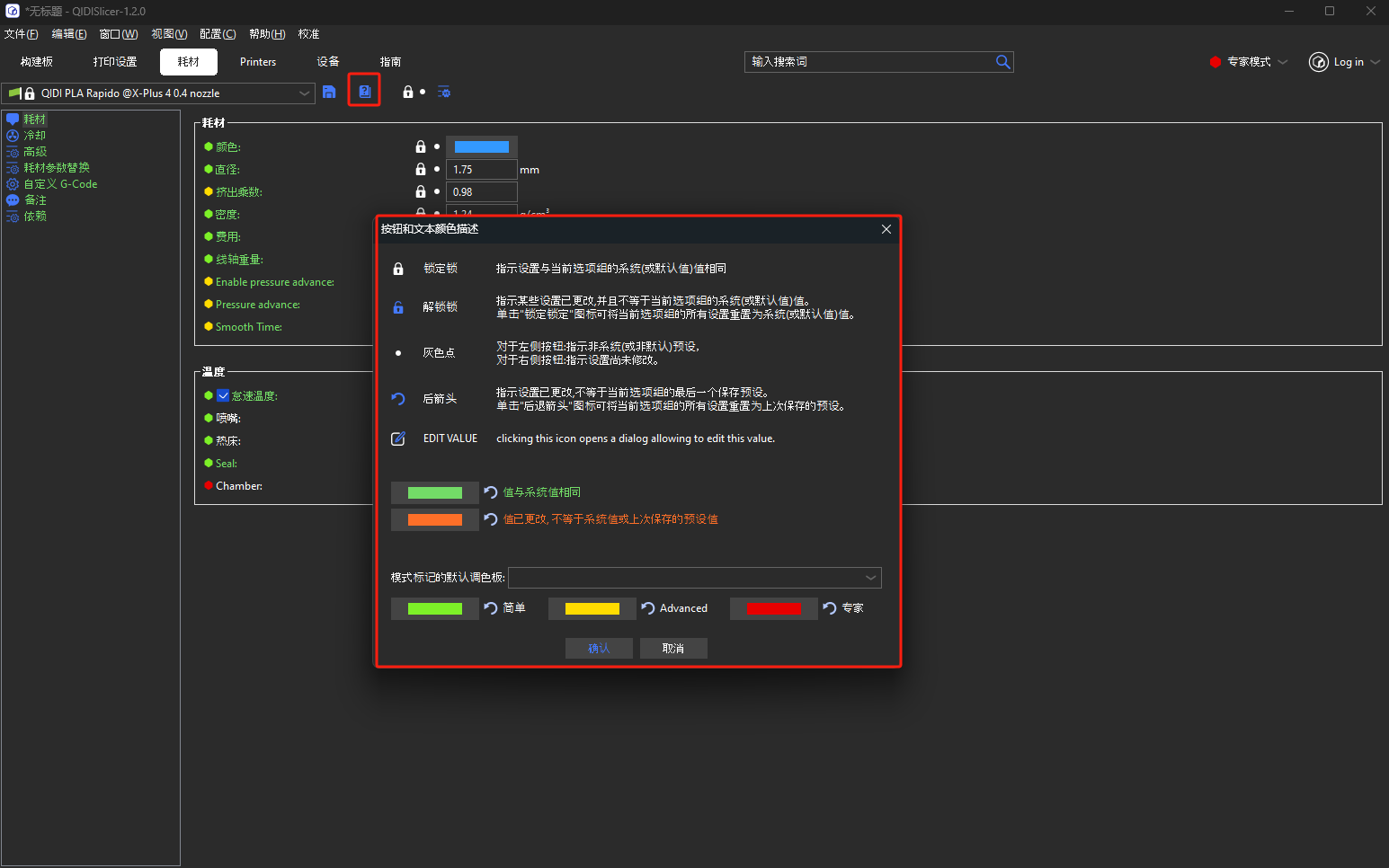Click reset arrow beside 简单 mode color
The image size is (1389, 868).
(x=491, y=608)
